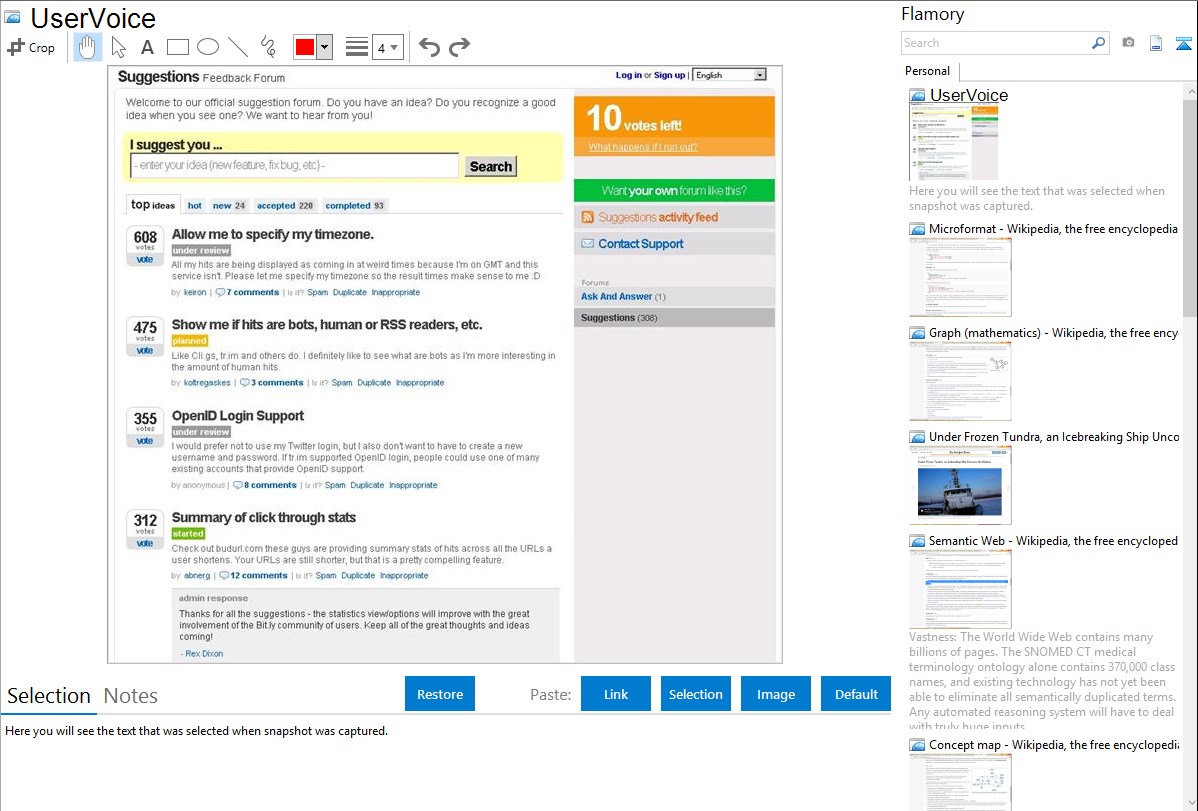The width and height of the screenshot is (1198, 811).
Task: Click the icon next to UserVoice list entry
Action: click(917, 96)
